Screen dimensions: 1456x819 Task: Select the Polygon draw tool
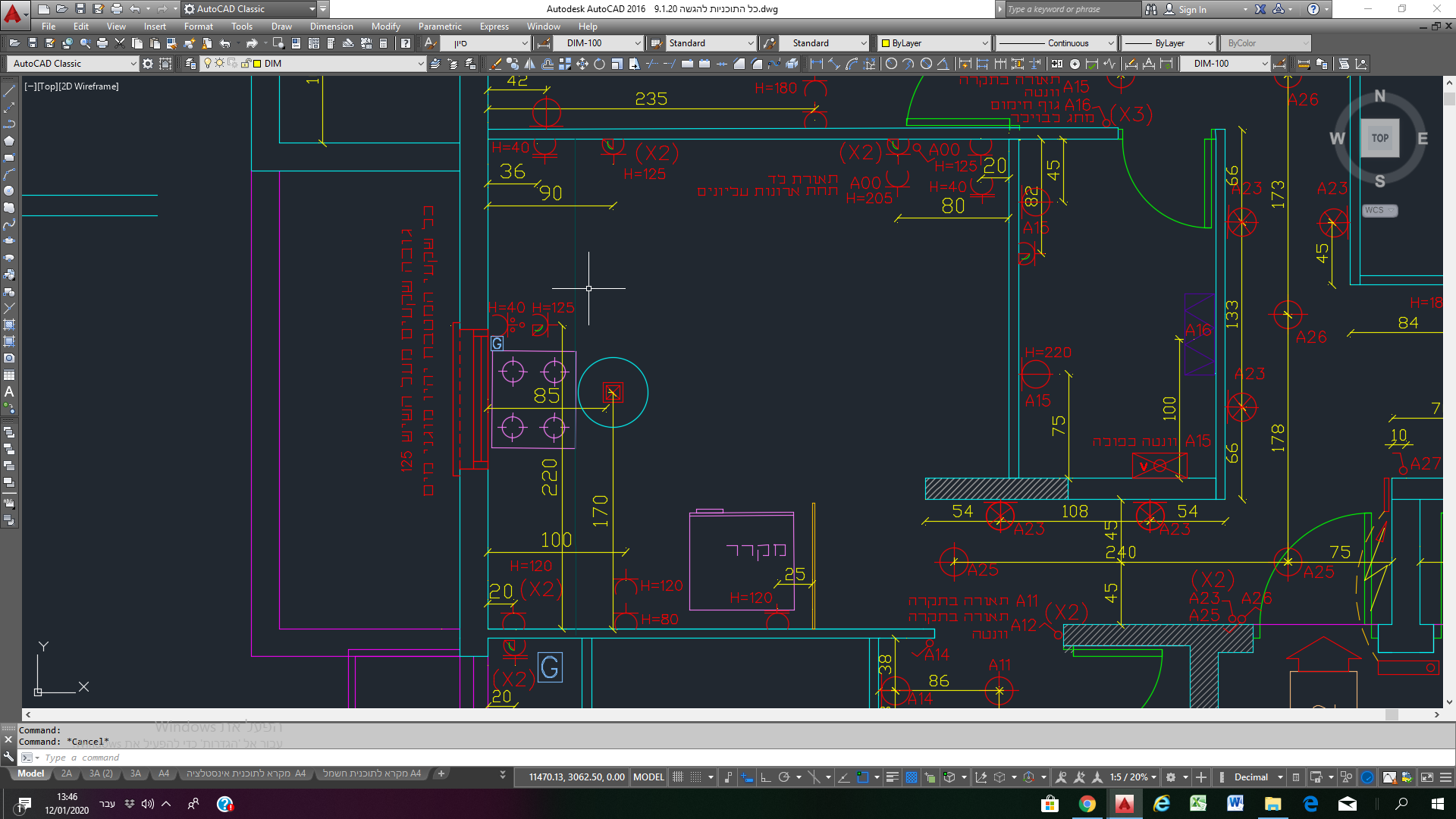(x=9, y=140)
